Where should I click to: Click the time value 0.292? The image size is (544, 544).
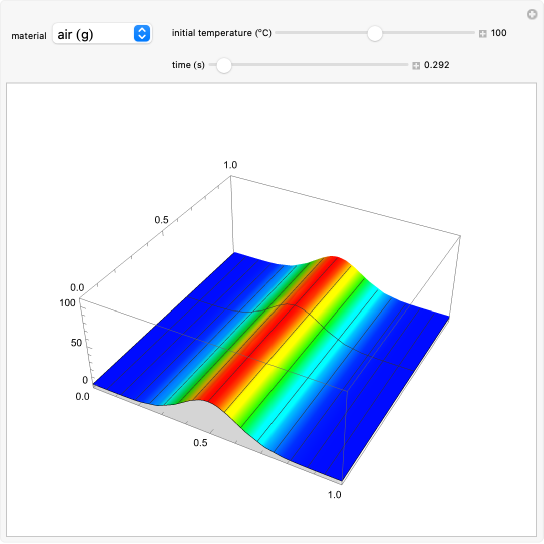(436, 65)
